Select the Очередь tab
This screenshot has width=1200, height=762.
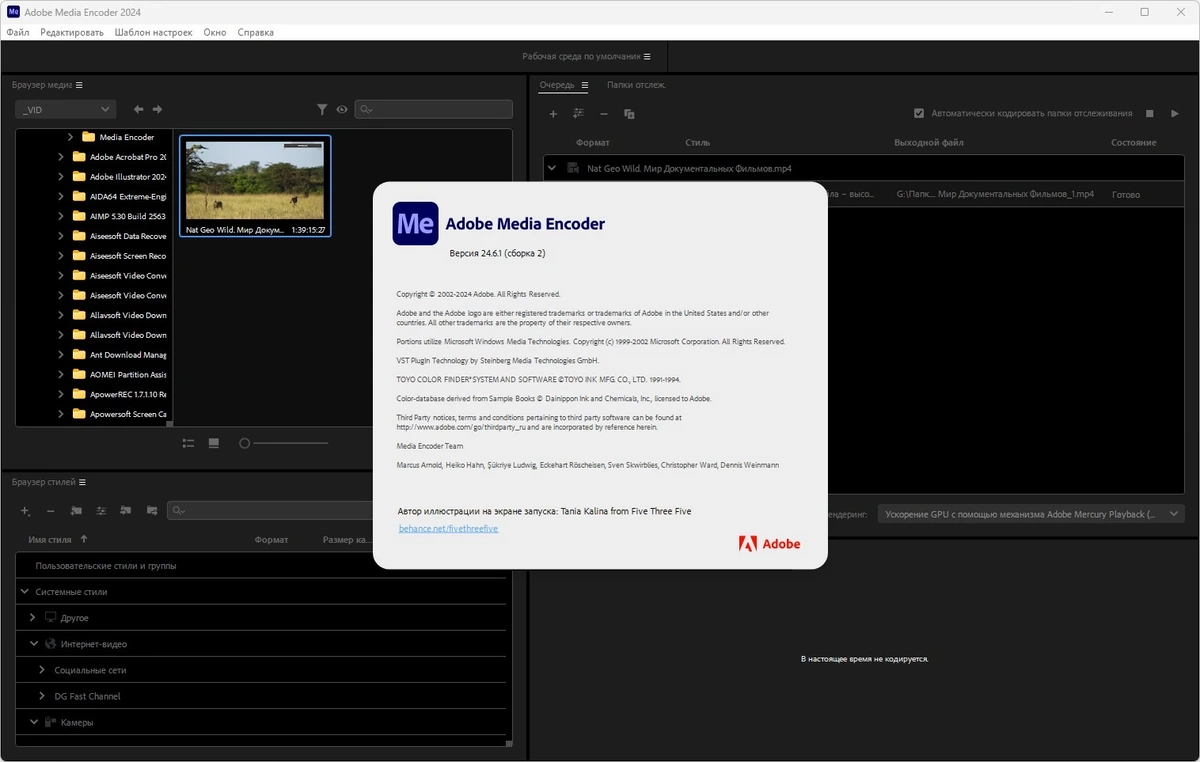click(x=557, y=85)
